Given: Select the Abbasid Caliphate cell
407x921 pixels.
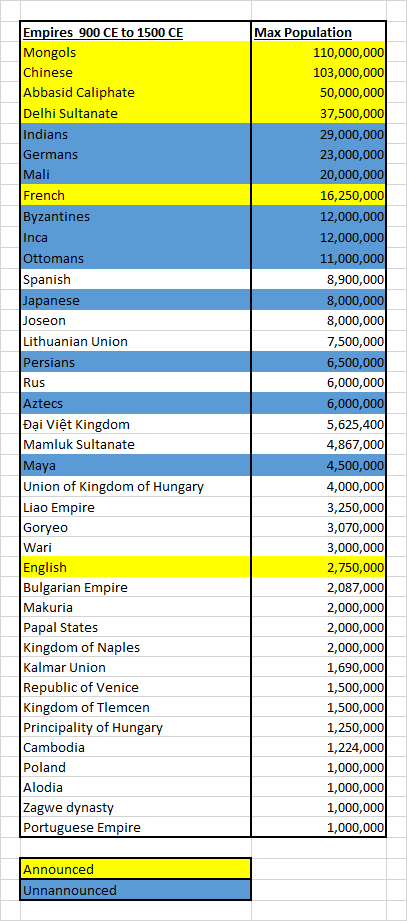Looking at the screenshot, I should tap(136, 93).
